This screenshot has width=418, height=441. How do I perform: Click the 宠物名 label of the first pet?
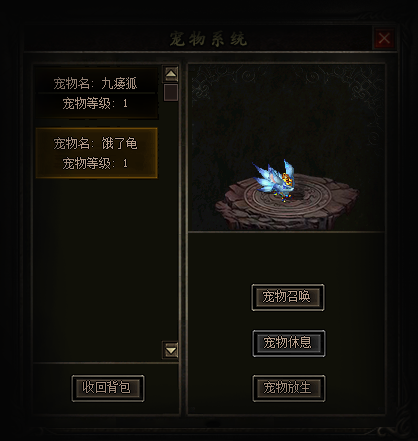point(71,83)
